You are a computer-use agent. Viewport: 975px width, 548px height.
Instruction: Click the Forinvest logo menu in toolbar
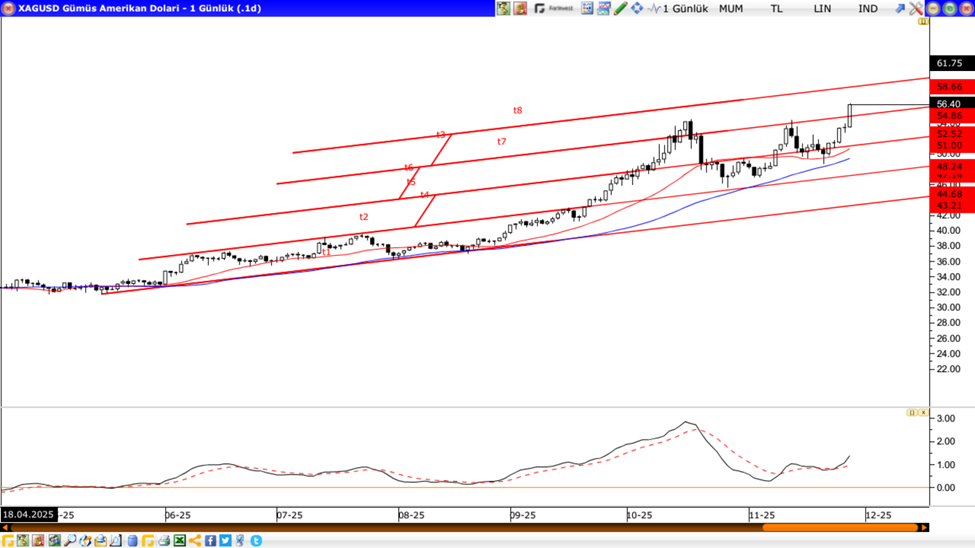(x=554, y=8)
